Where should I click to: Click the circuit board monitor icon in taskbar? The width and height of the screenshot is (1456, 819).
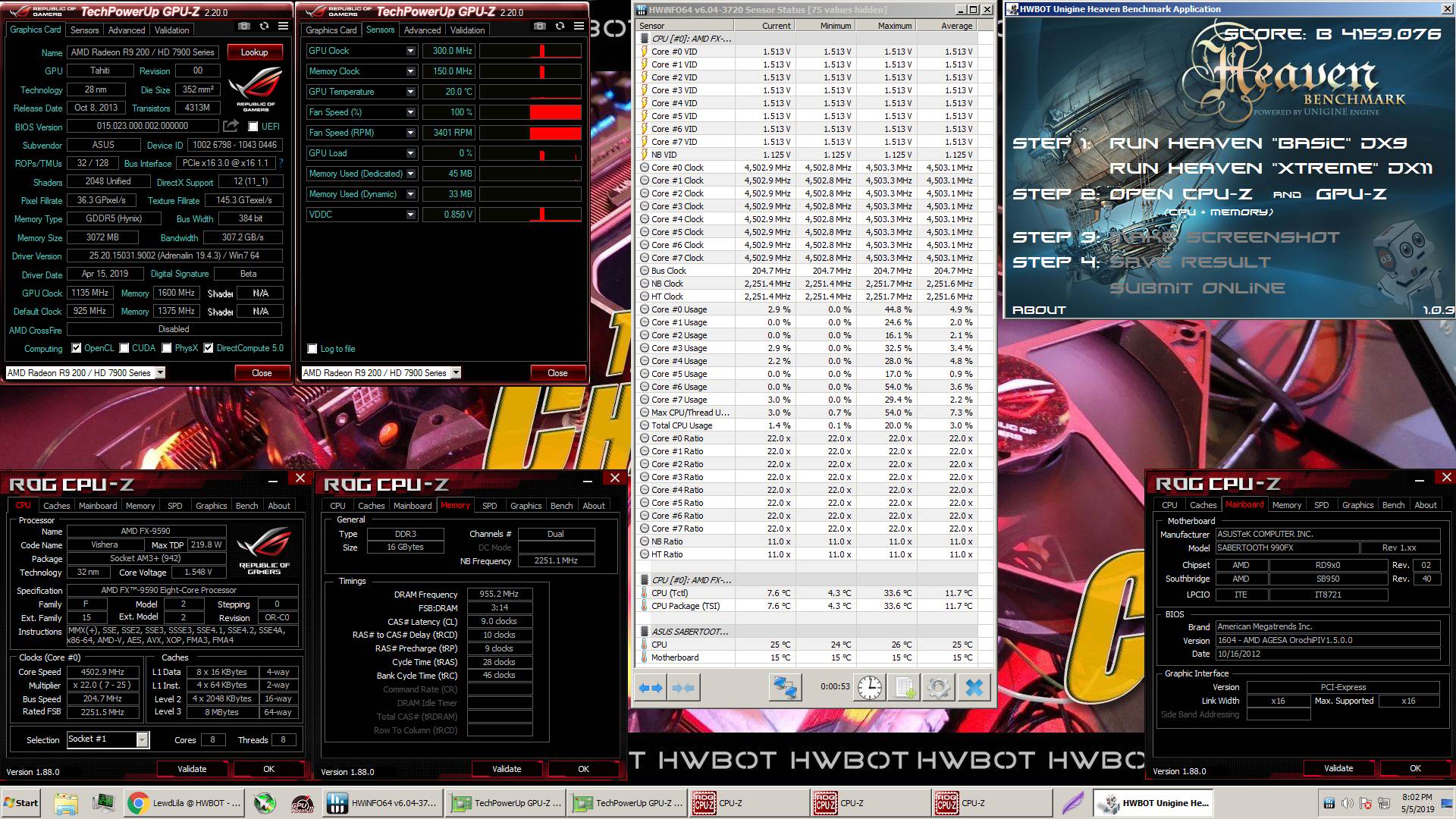click(x=103, y=802)
